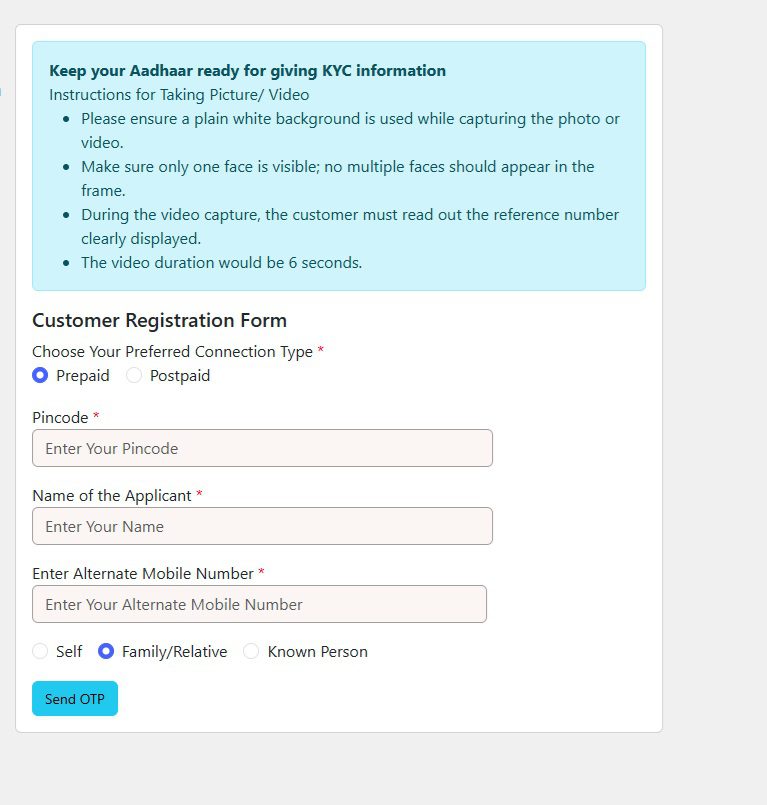Click the Enter Alternate Mobile Number label
Screen dimensions: 767x805
143,573
